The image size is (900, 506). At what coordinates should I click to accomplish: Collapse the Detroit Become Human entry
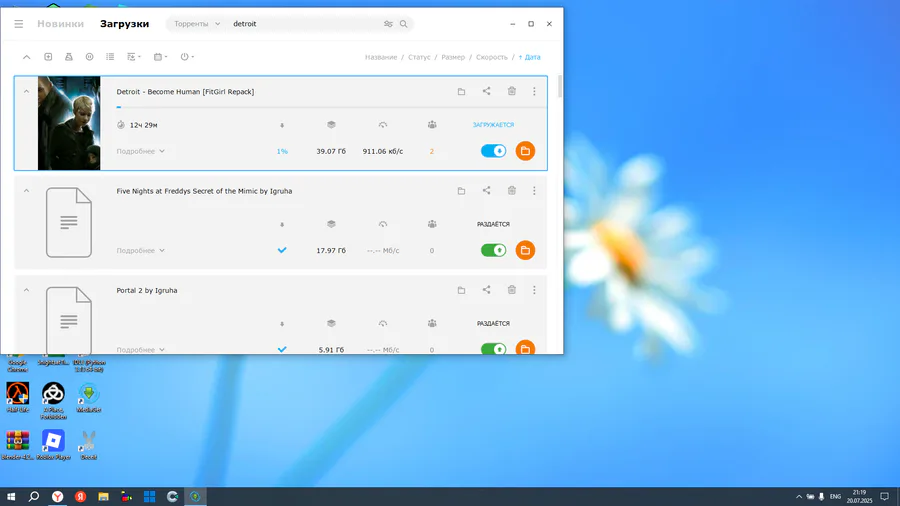click(26, 92)
